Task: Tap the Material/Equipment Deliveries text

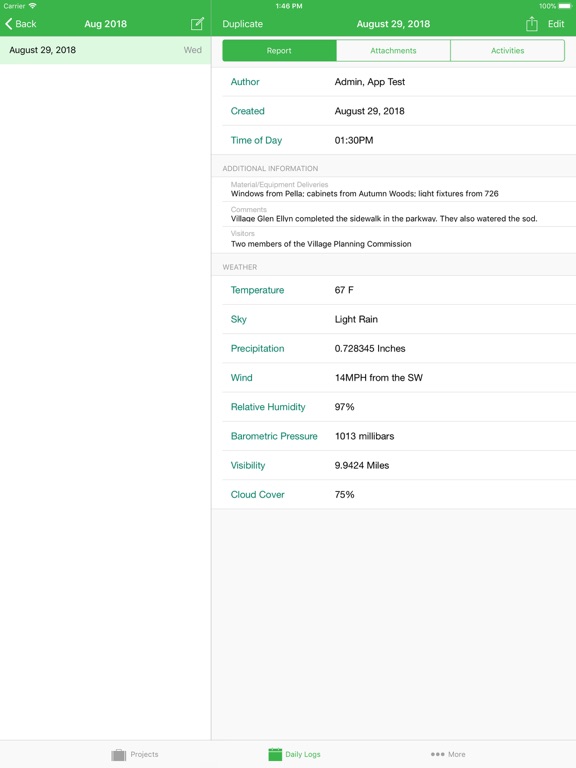Action: 364,193
